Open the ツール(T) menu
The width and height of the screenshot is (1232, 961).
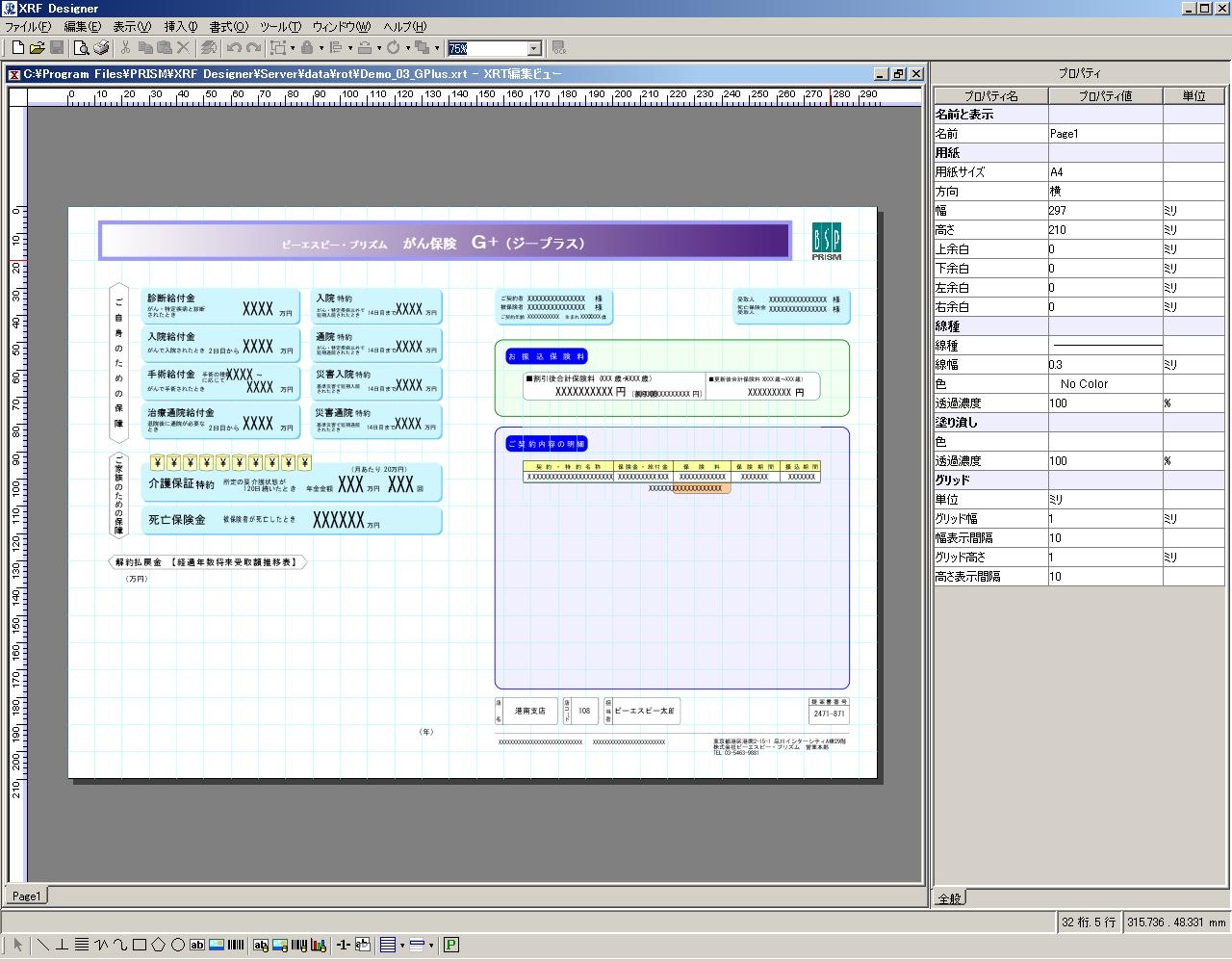click(x=280, y=26)
